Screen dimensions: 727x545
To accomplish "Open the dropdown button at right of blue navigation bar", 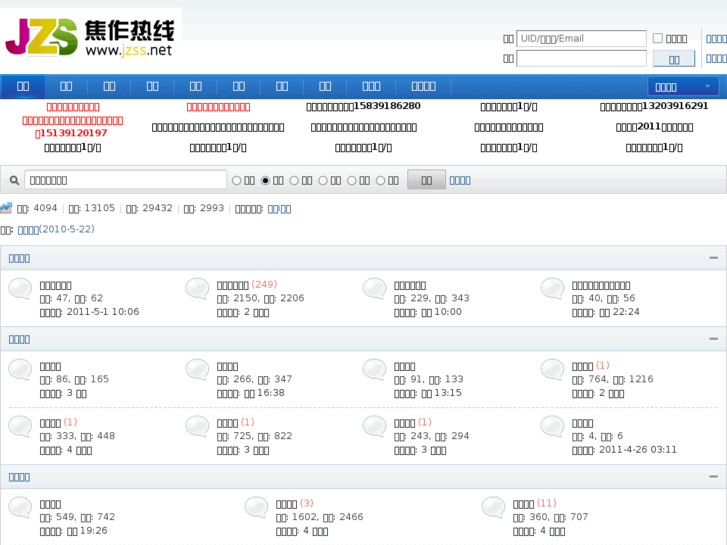I will (683, 87).
